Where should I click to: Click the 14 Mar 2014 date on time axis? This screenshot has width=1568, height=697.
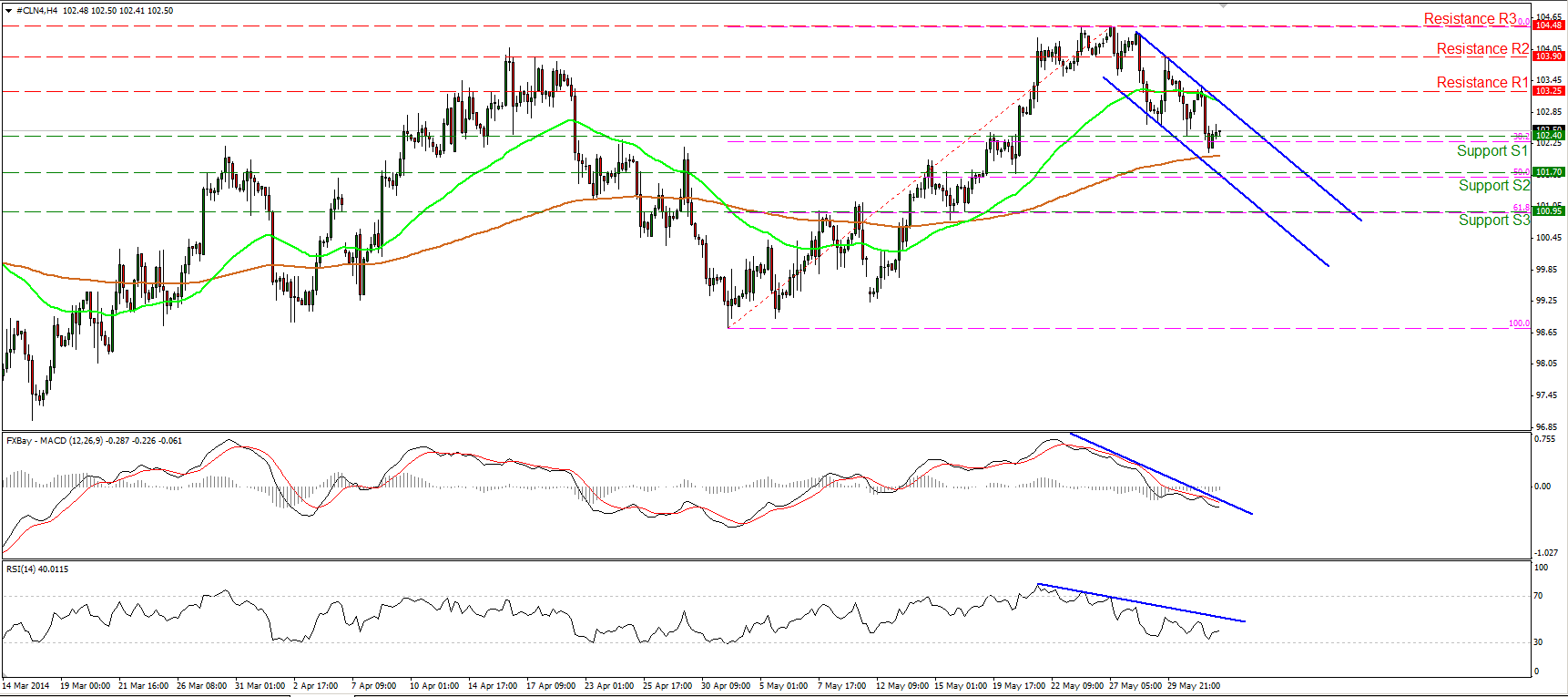25,686
